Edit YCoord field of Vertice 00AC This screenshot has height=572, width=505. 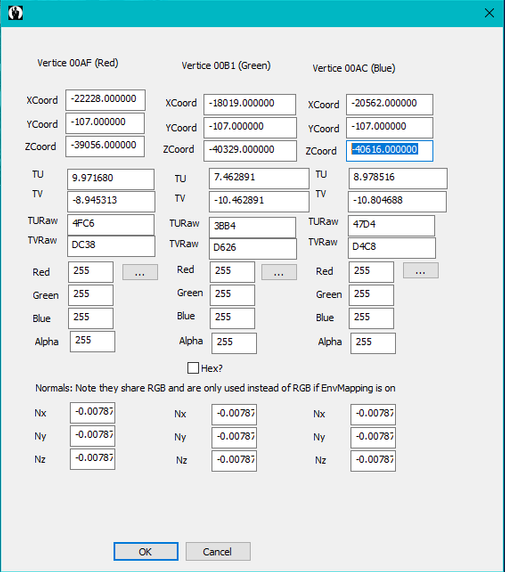pos(390,127)
